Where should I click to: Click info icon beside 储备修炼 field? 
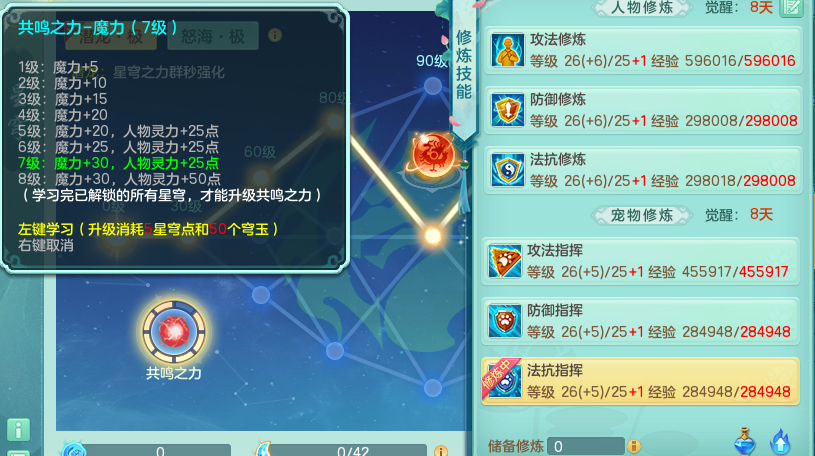pos(634,446)
